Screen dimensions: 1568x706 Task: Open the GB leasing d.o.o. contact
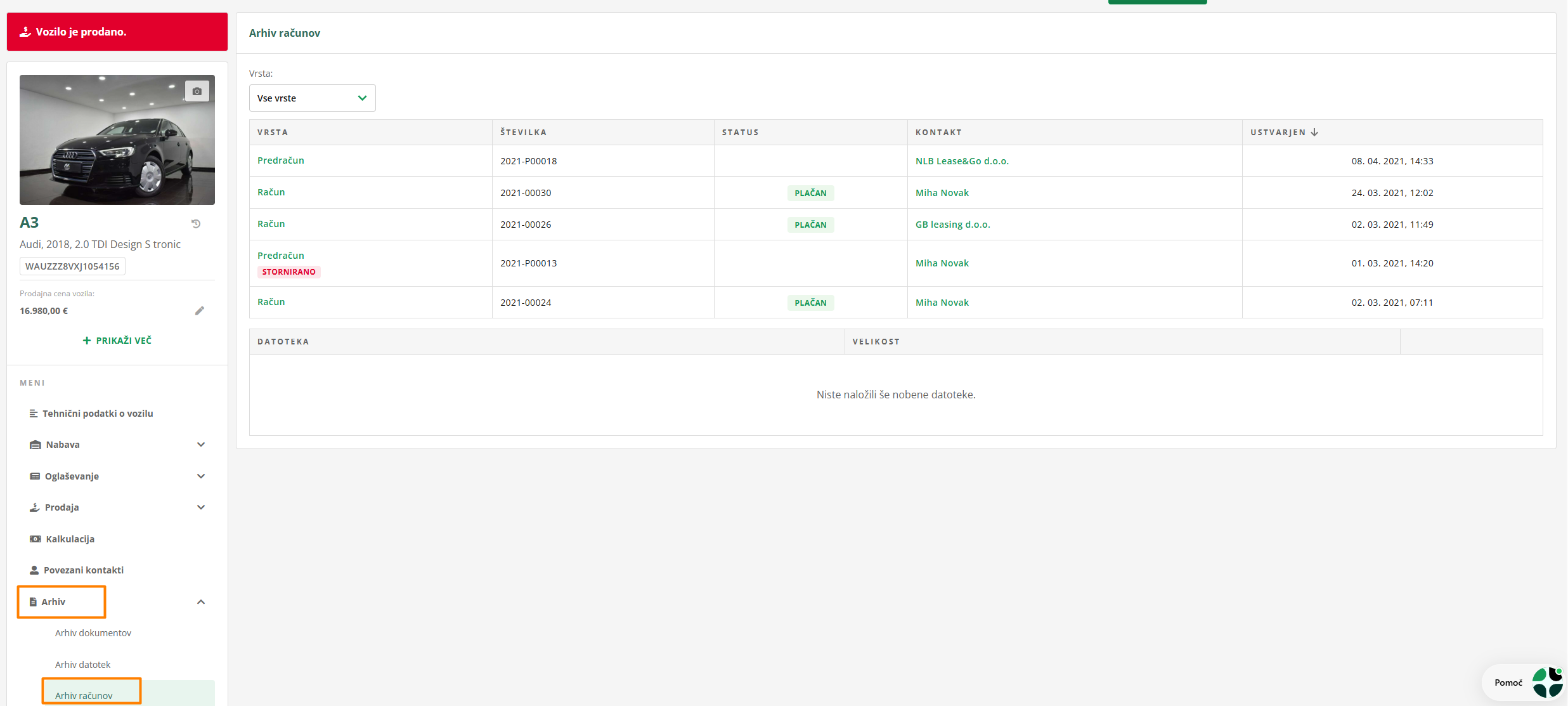[952, 225]
